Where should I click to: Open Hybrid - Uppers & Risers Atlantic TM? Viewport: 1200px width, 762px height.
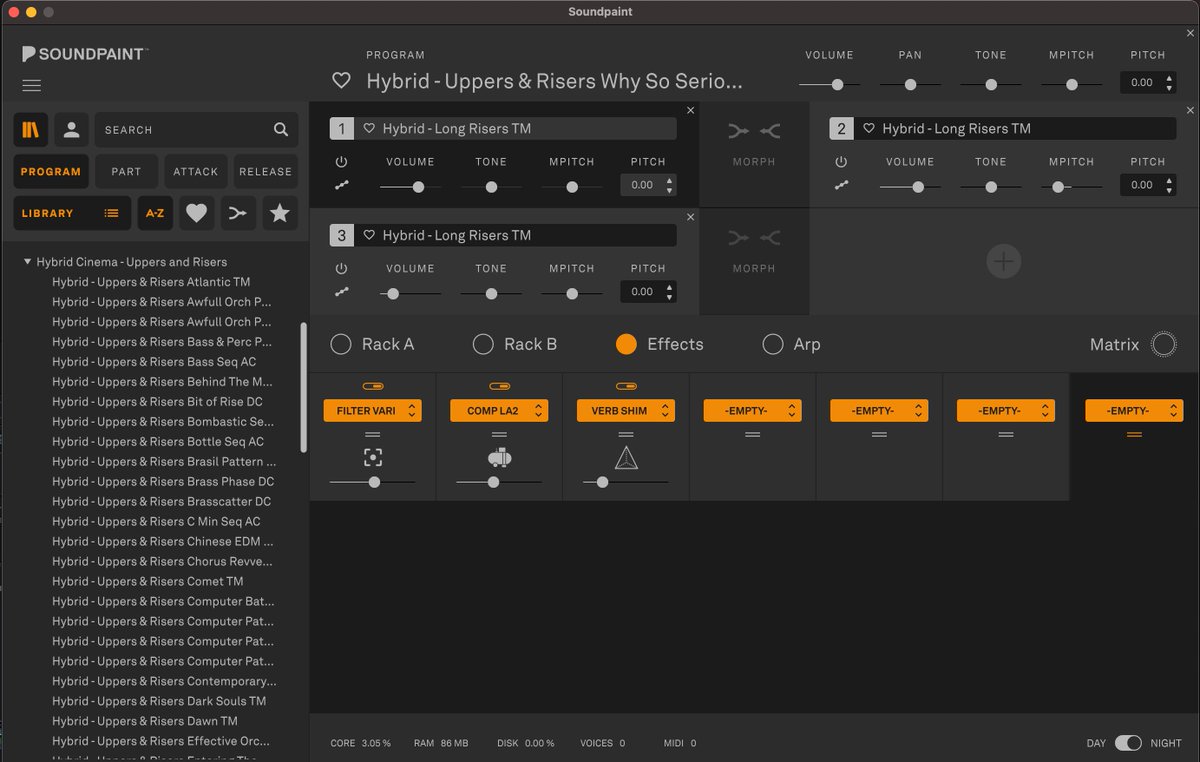click(x=151, y=282)
